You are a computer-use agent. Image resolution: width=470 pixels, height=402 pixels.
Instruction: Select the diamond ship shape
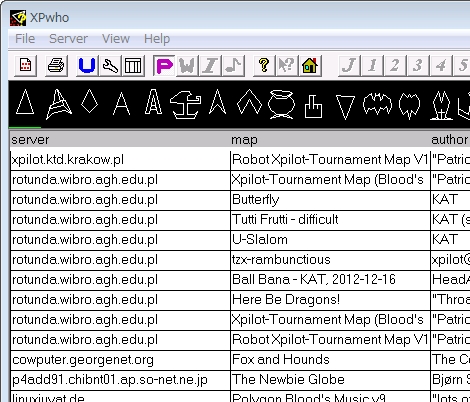90,101
